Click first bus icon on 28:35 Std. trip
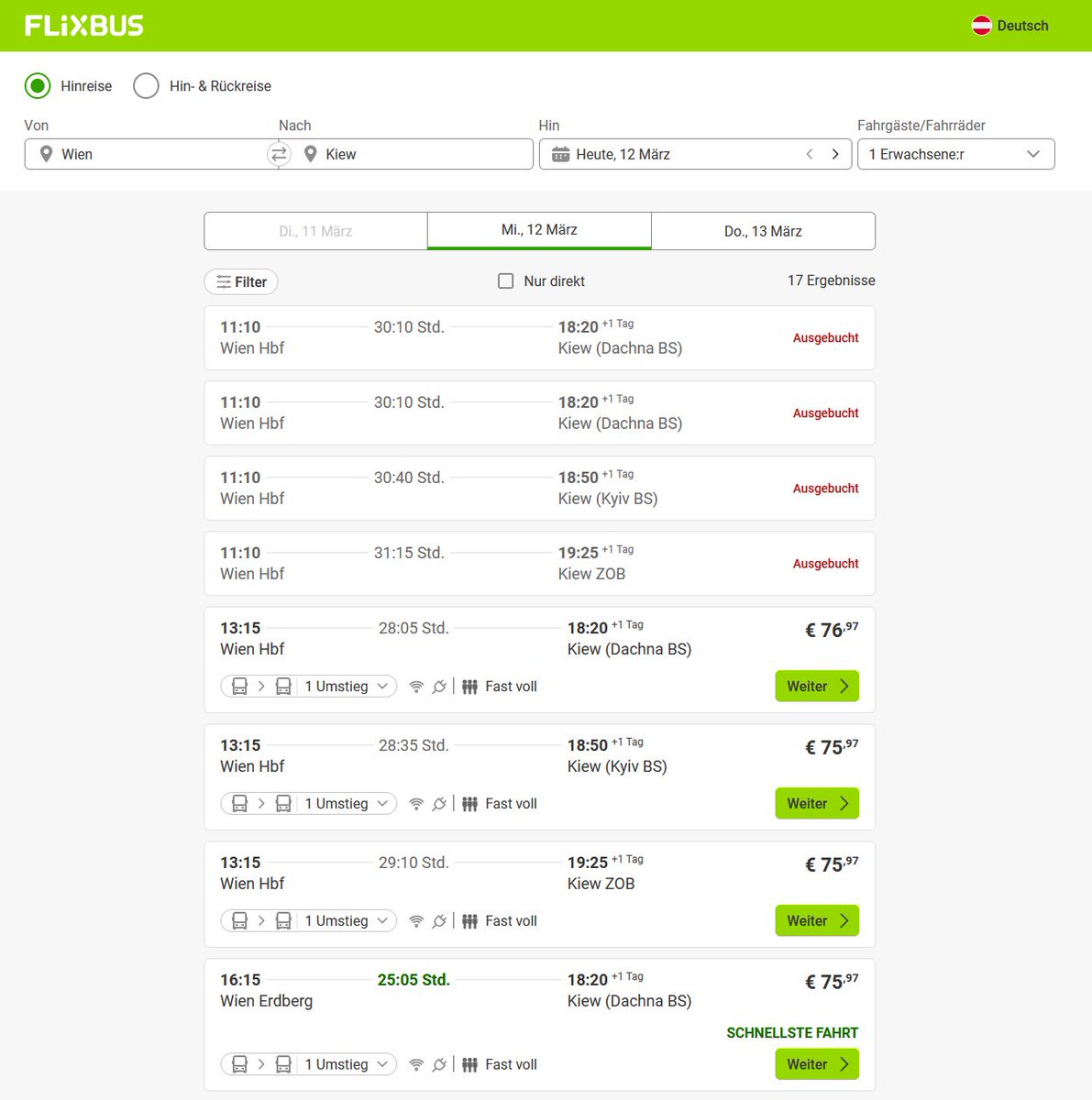Screen dimensions: 1092x1100 (x=239, y=804)
